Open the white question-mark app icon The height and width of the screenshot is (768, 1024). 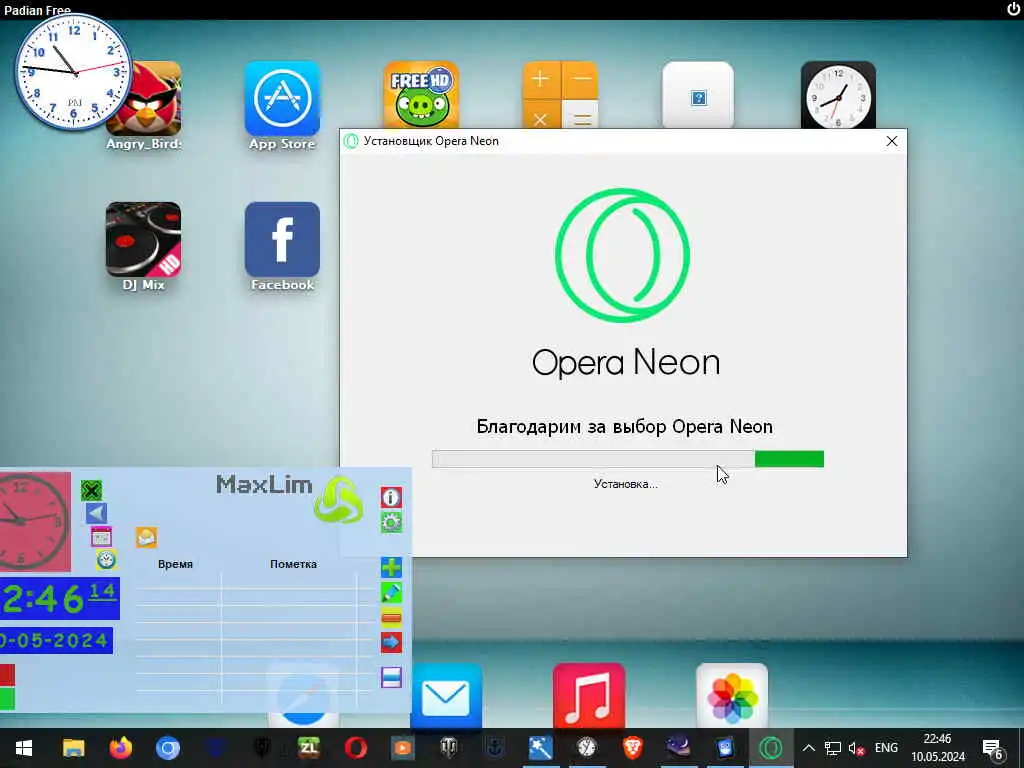[x=698, y=95]
